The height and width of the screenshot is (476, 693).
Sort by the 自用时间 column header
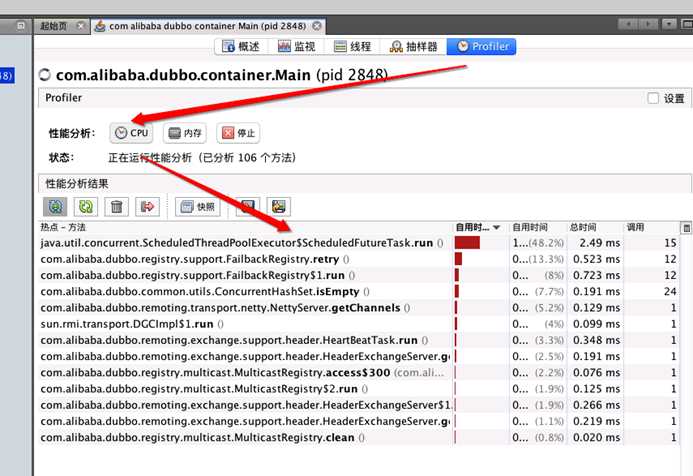coord(537,227)
